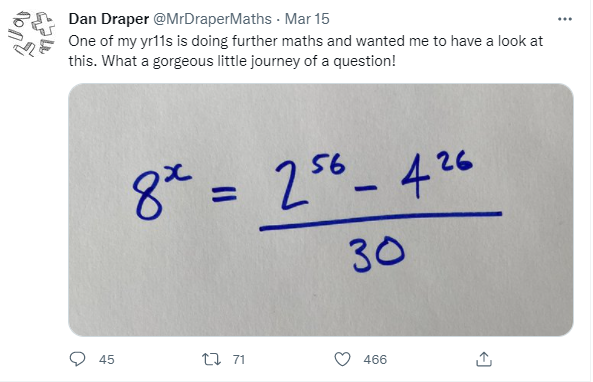Open the attached handwritten equation photo

pyautogui.click(x=321, y=210)
